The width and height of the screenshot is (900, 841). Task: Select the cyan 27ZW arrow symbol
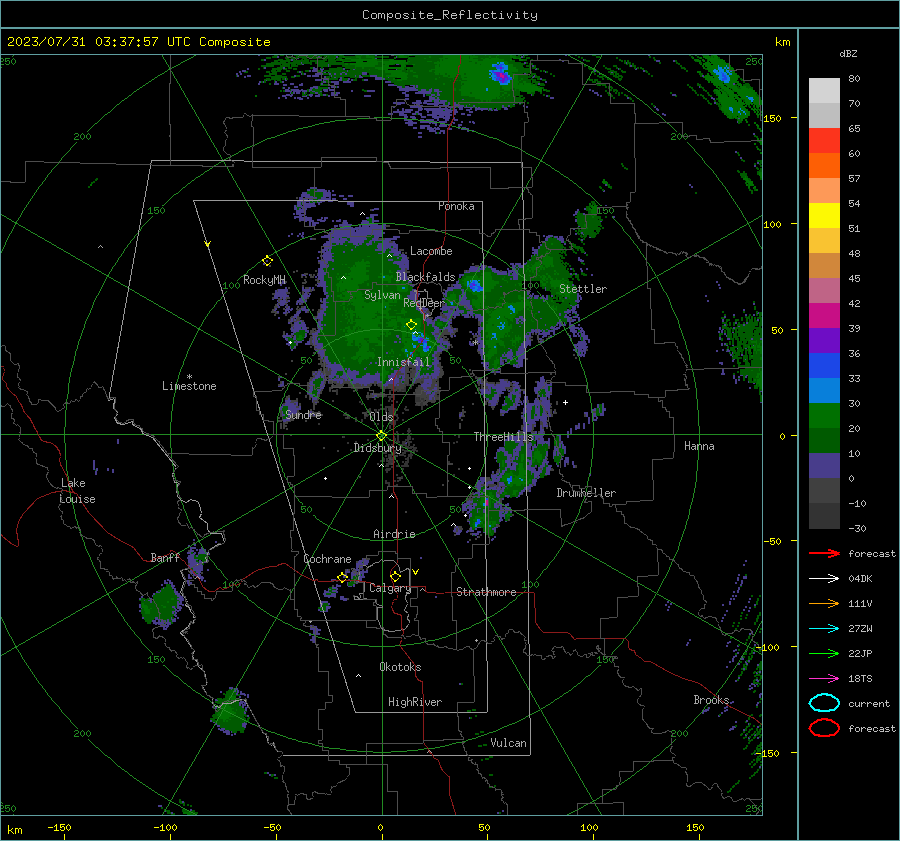824,629
